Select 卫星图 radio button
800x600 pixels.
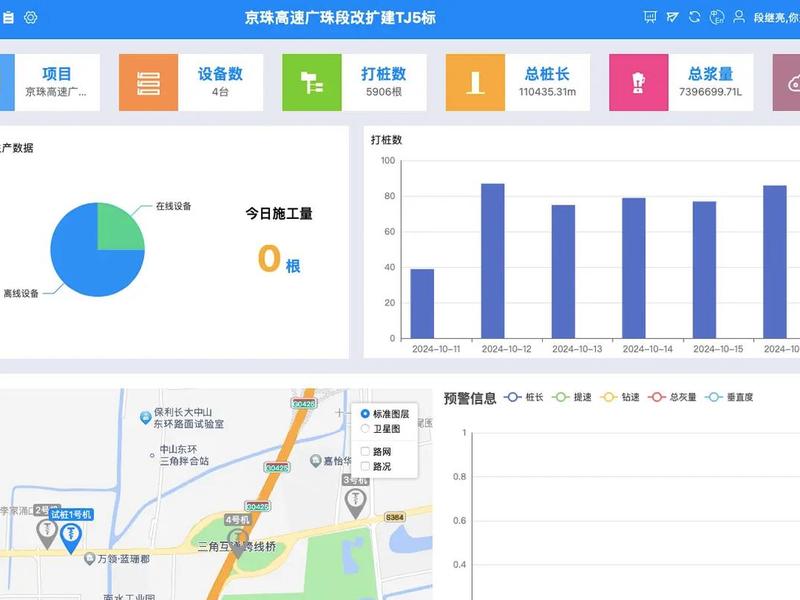coord(365,429)
